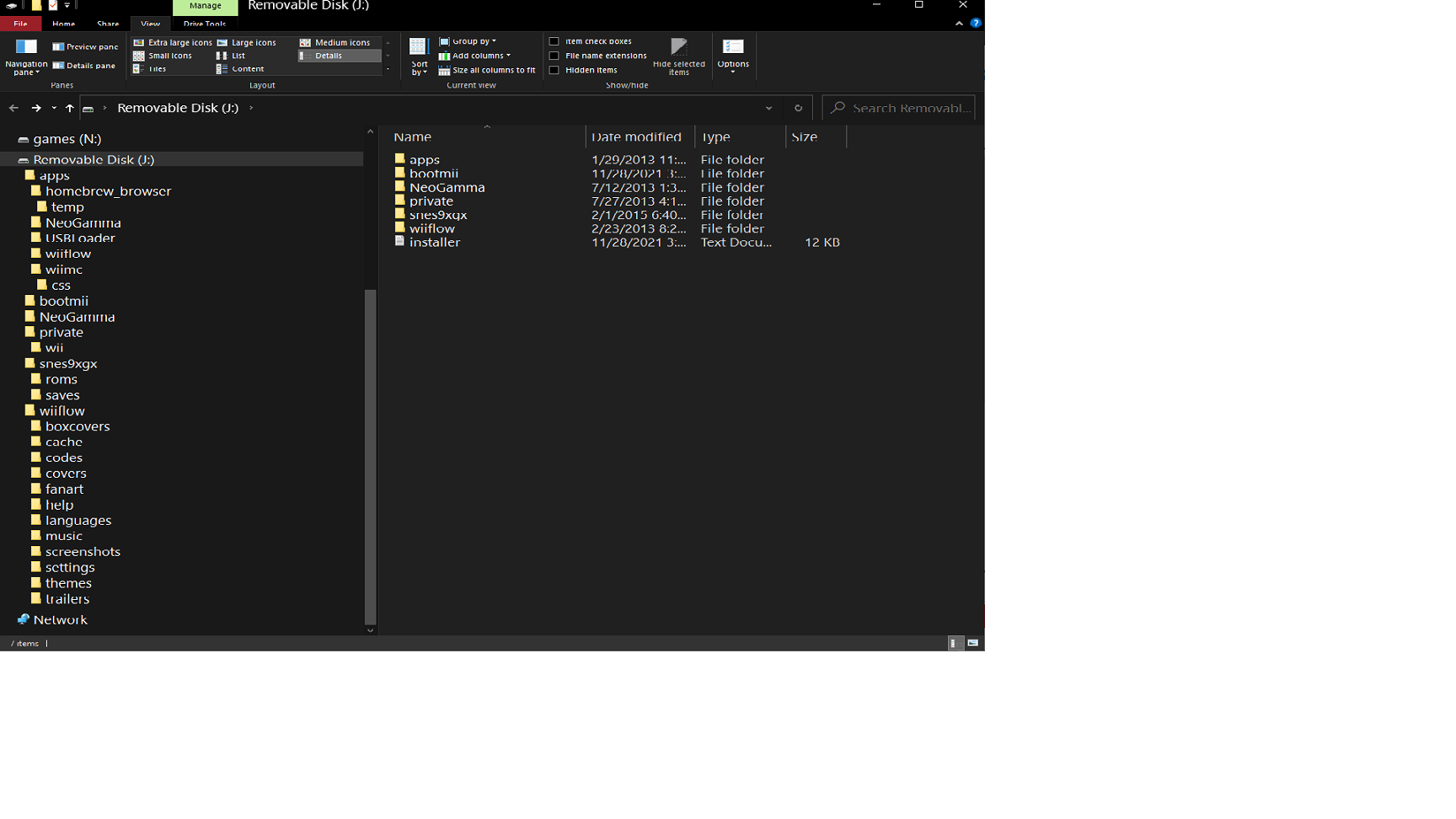This screenshot has width=1456, height=819.
Task: Open the Sort by menu
Action: tap(419, 56)
